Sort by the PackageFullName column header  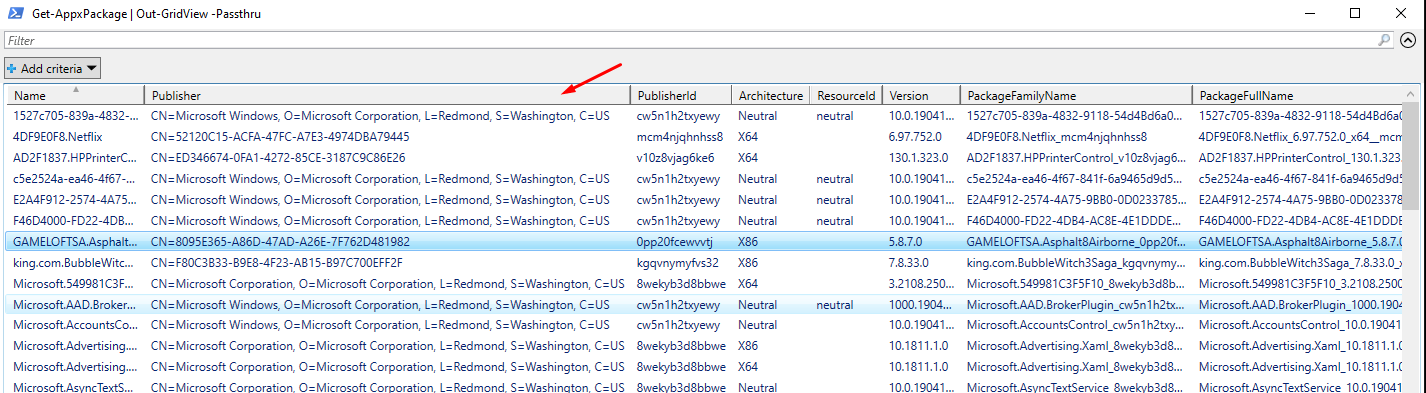(1297, 95)
